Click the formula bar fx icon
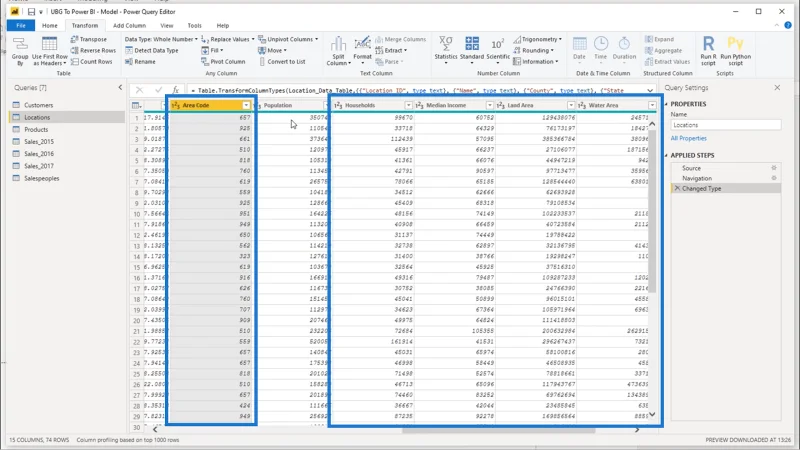800x450 pixels. 176,90
